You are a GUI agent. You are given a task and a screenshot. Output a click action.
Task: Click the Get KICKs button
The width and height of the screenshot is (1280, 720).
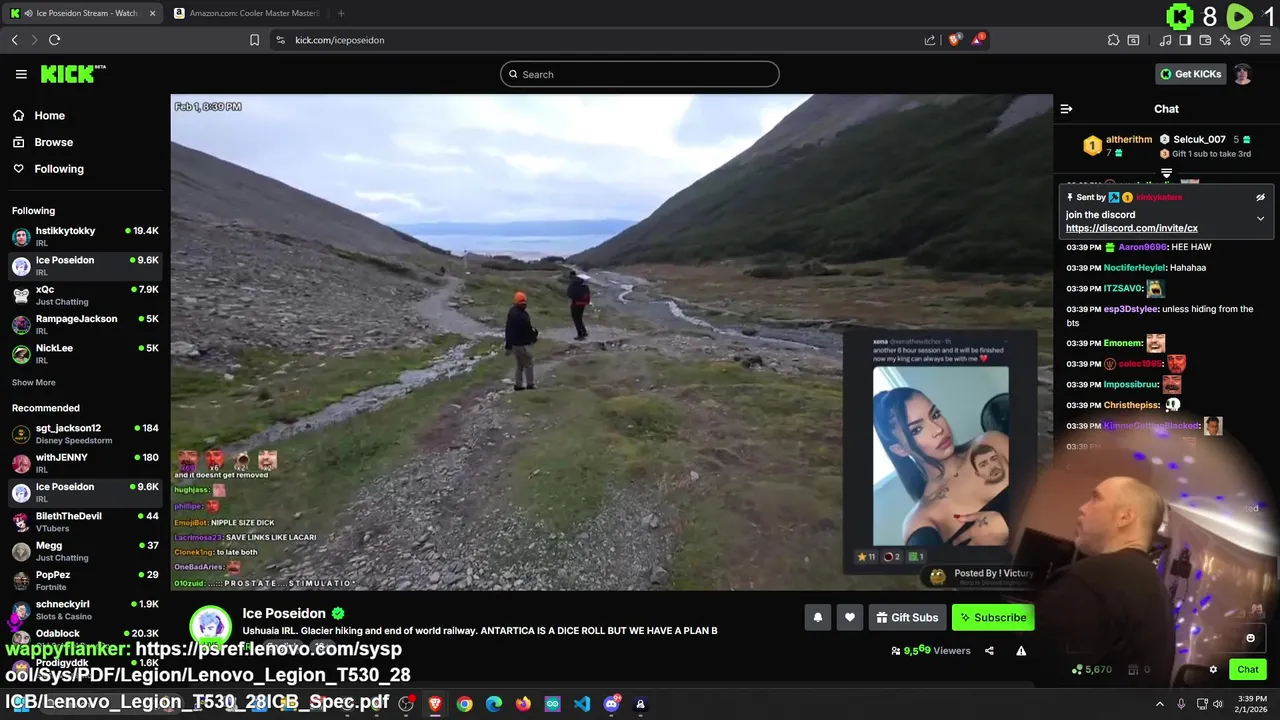coord(1190,74)
